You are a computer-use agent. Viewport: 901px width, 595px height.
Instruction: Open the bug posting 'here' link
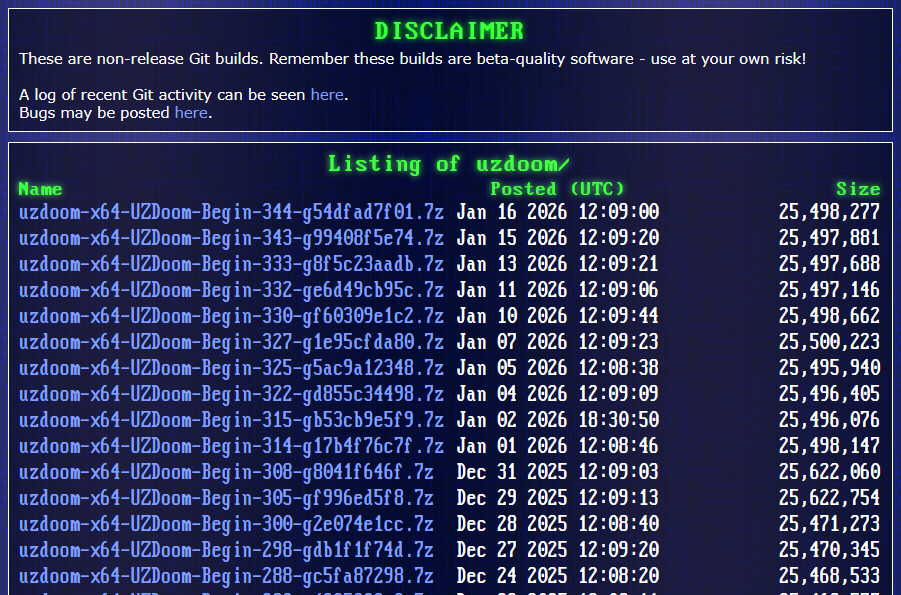(x=190, y=113)
